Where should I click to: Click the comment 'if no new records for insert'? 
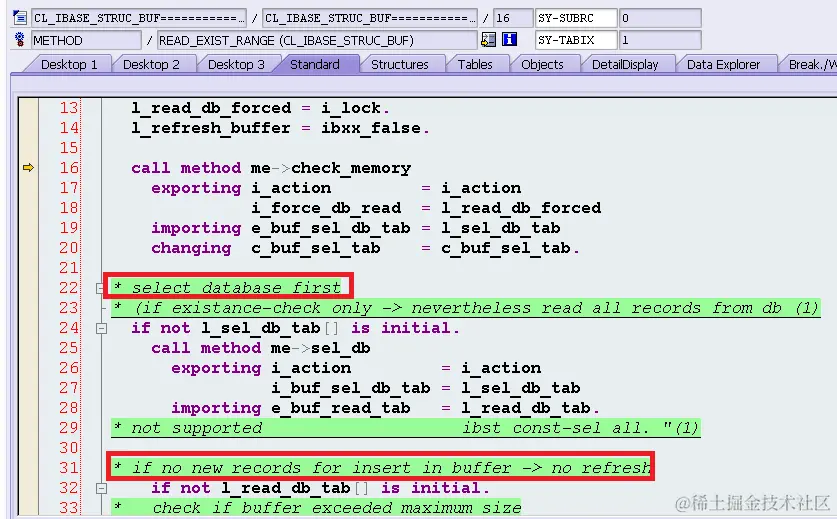pyautogui.click(x=391, y=468)
